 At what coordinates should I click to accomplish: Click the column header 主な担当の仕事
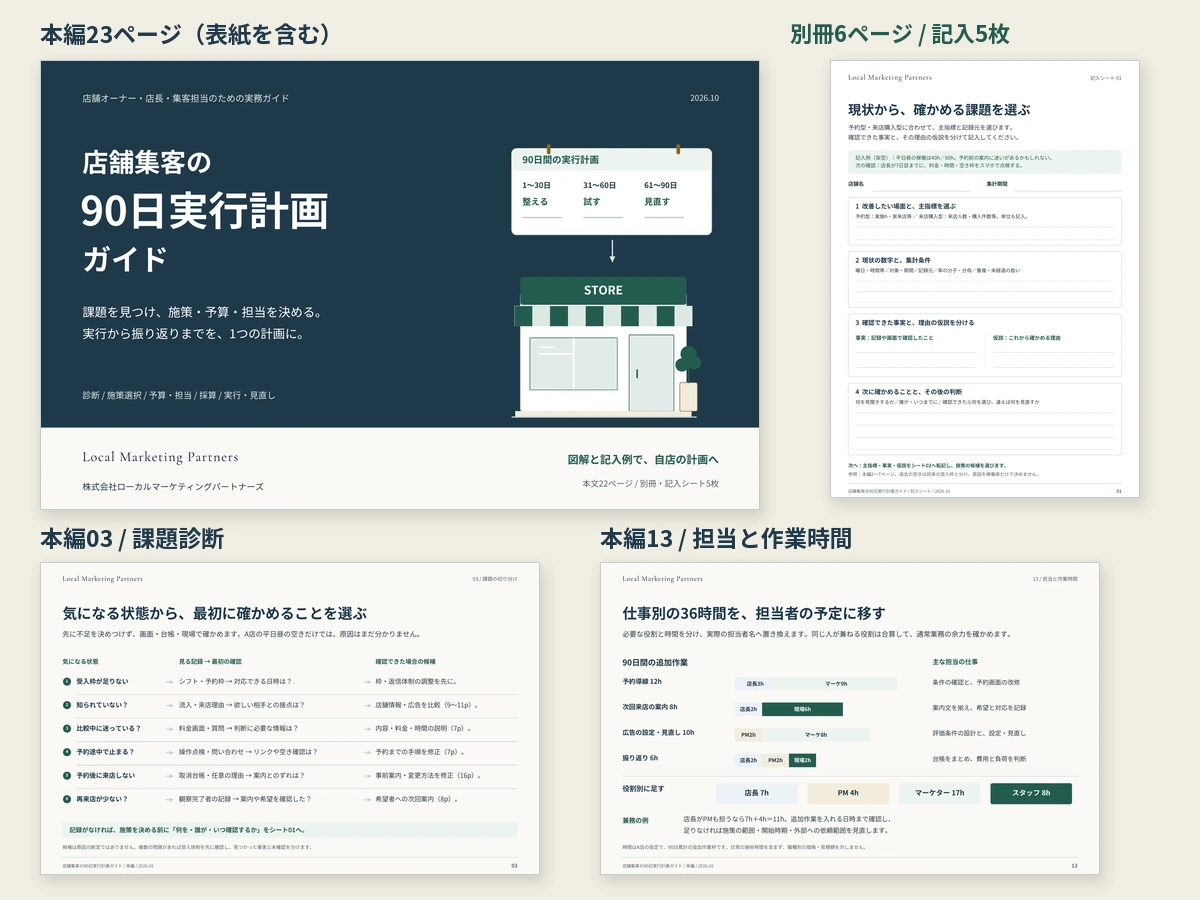[x=956, y=662]
